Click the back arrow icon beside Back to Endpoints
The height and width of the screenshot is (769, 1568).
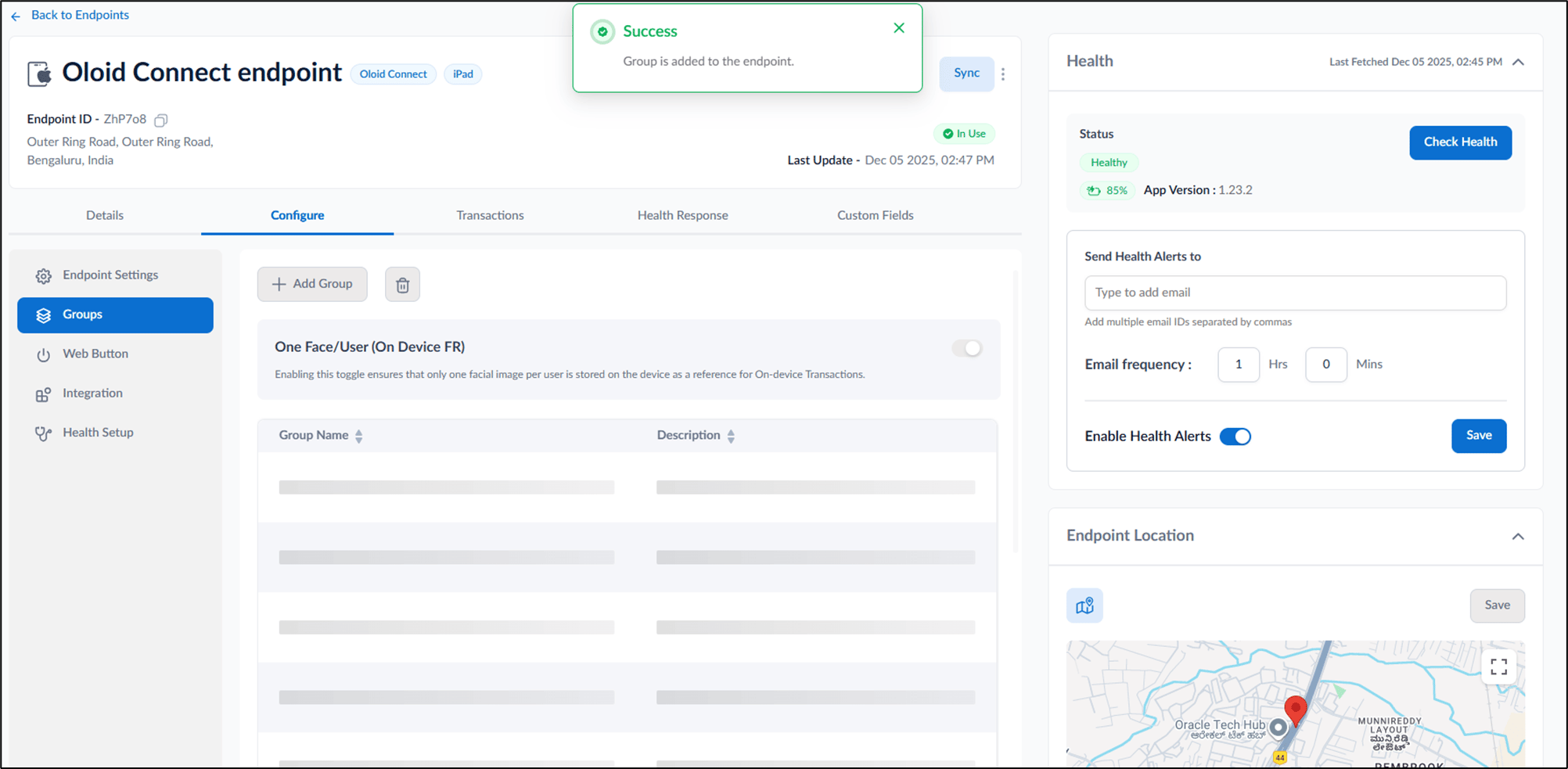click(x=16, y=16)
